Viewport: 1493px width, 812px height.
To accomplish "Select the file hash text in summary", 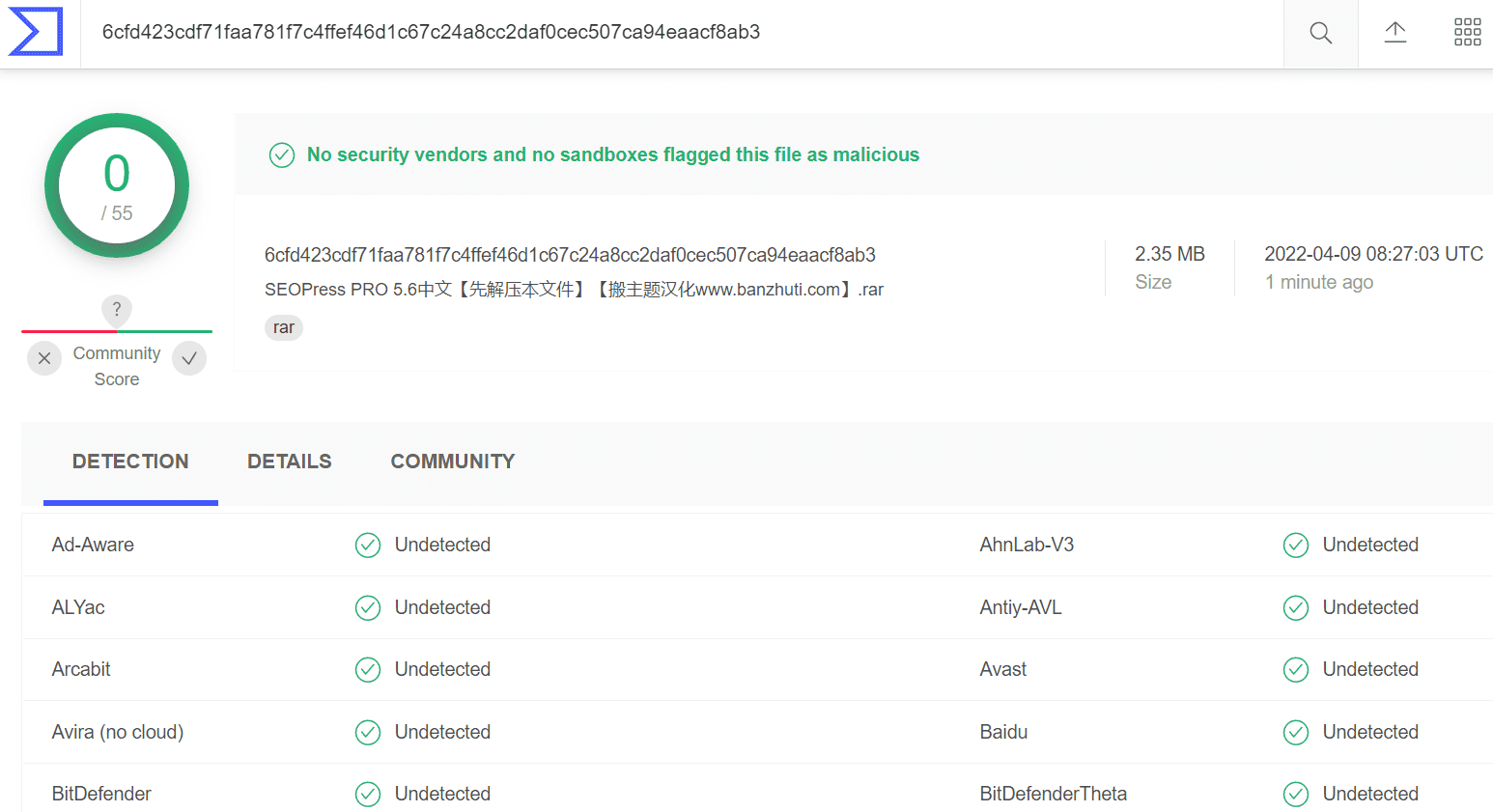I will coord(570,255).
